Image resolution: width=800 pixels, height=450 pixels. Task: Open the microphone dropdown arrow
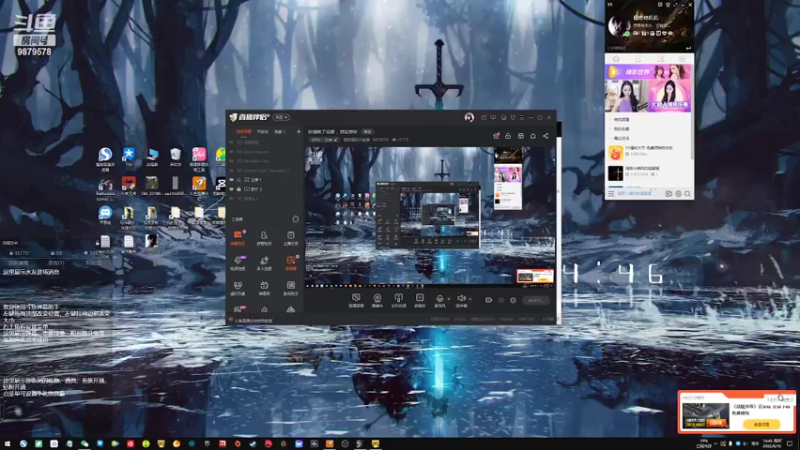pyautogui.click(x=448, y=299)
